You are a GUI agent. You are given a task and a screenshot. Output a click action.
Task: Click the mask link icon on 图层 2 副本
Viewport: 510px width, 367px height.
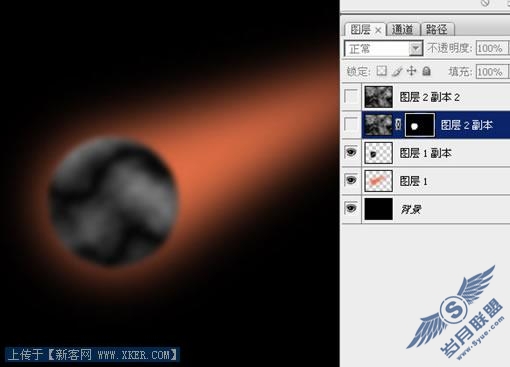pyautogui.click(x=398, y=125)
